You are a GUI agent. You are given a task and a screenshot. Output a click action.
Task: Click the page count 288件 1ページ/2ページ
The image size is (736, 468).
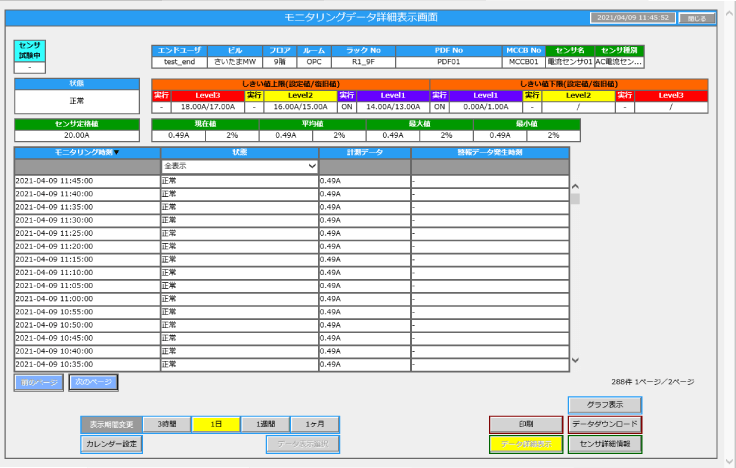pos(652,382)
